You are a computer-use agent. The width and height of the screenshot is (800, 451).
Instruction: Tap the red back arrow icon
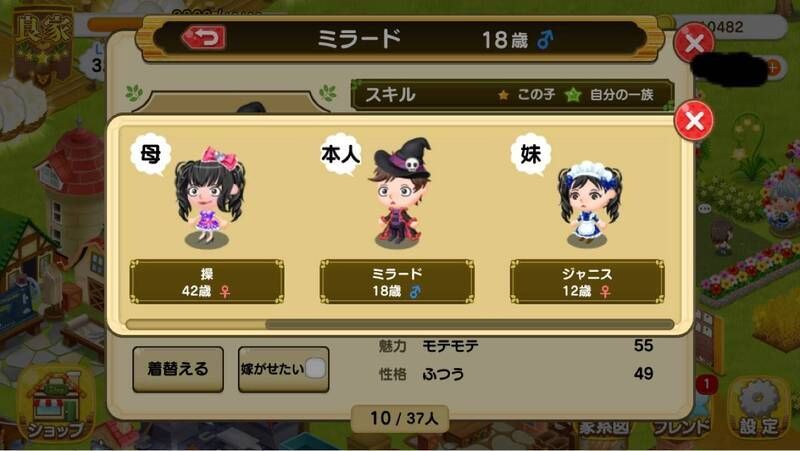point(204,38)
